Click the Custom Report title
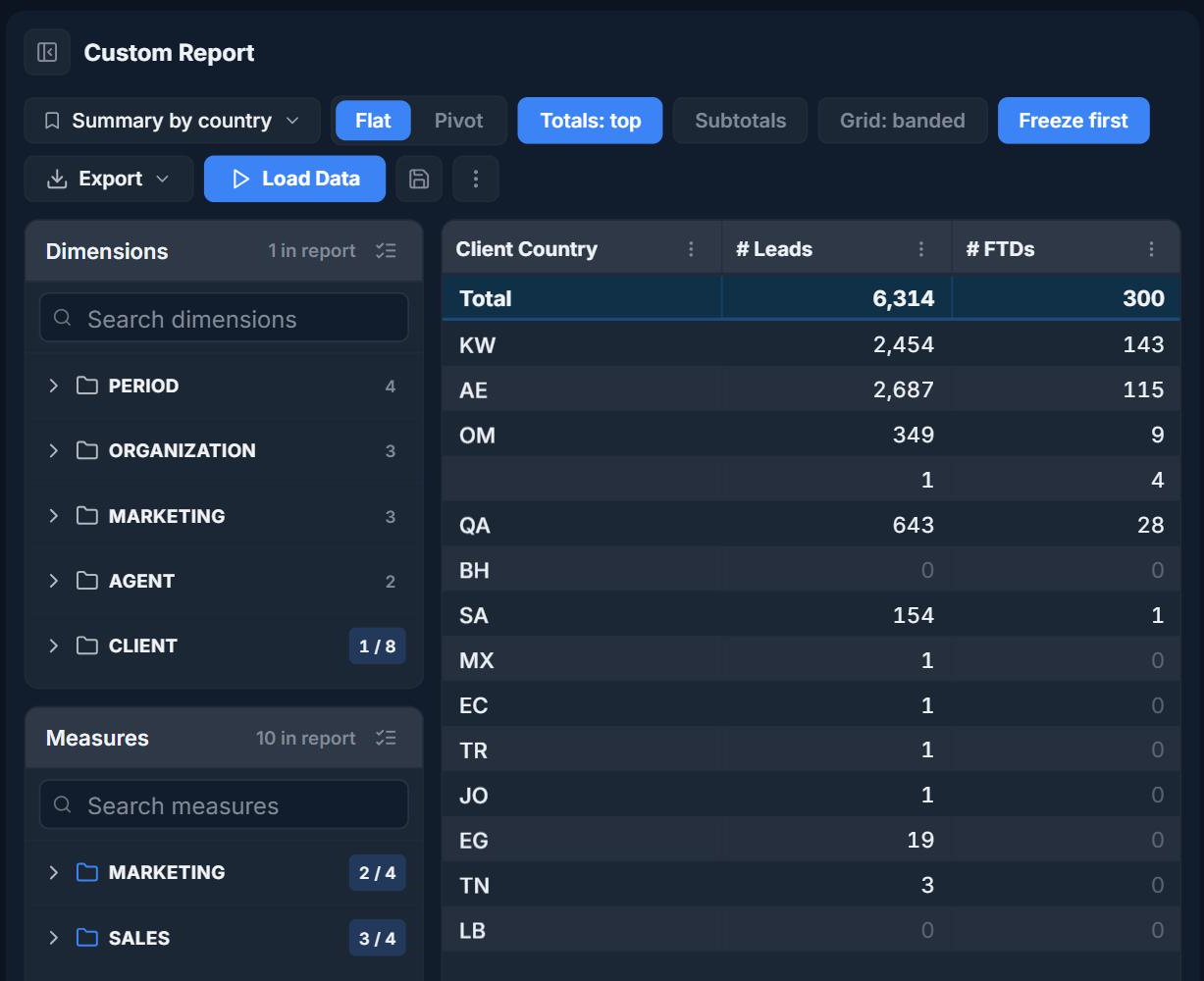Screen dimensions: 1204x981 [169, 53]
